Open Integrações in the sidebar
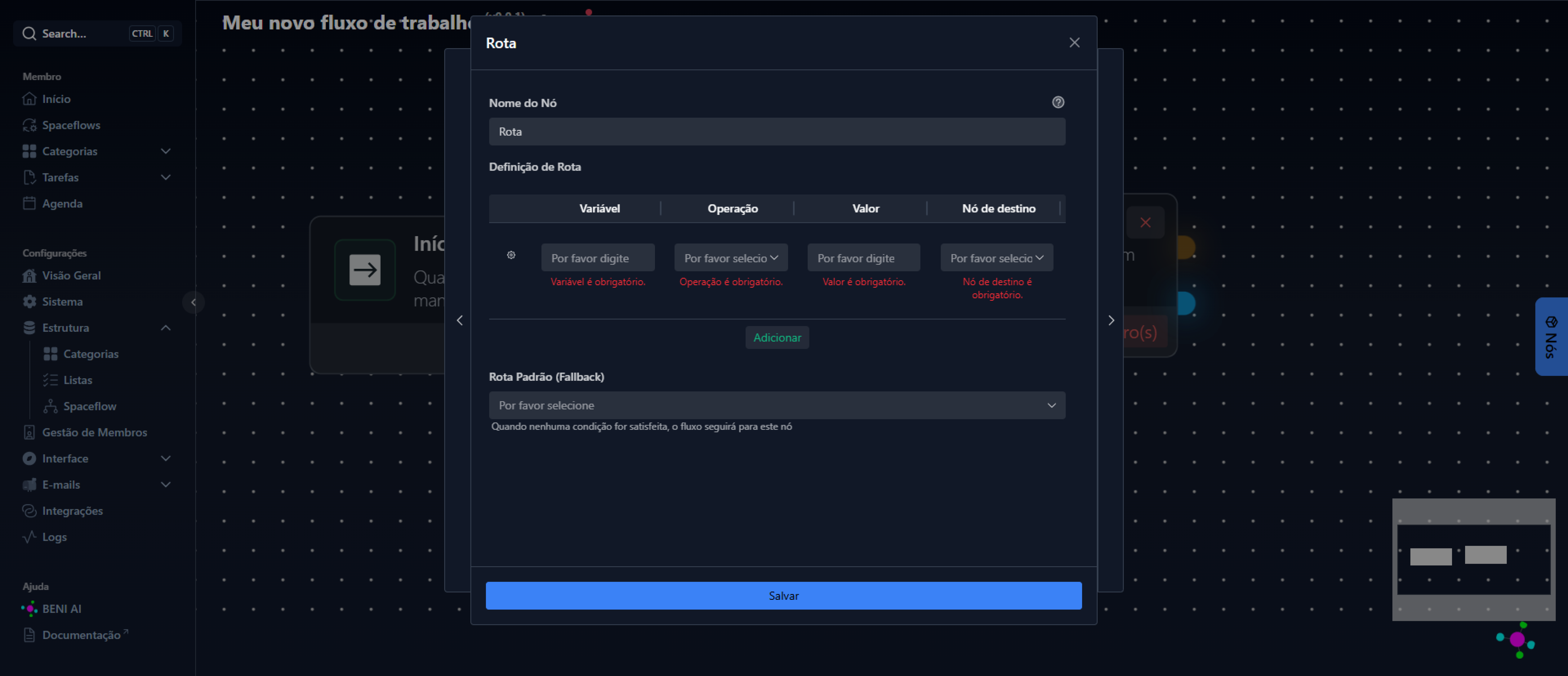Image resolution: width=1568 pixels, height=676 pixels. tap(72, 510)
